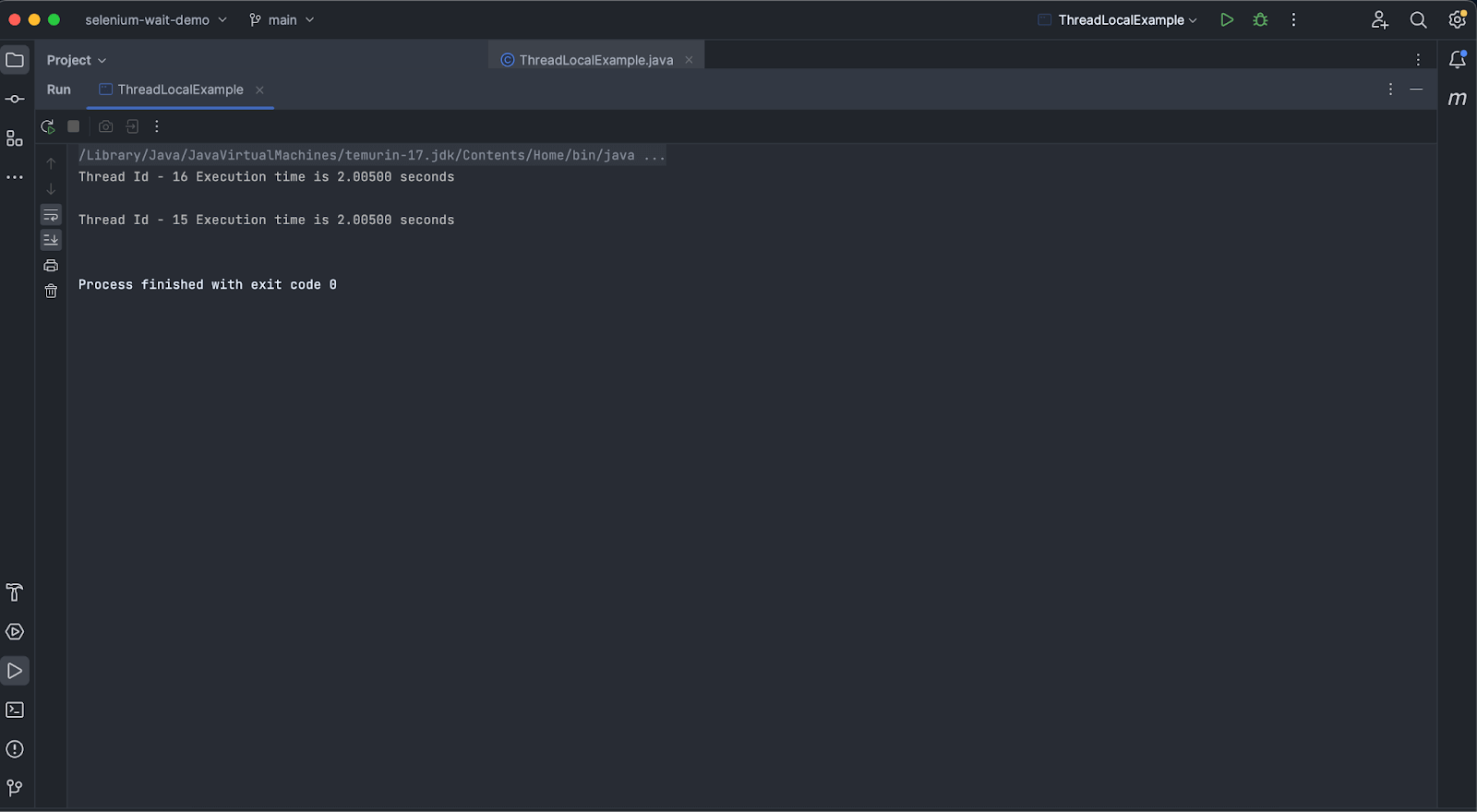Toggle soft-wrap in the console
This screenshot has width=1477, height=812.
(x=51, y=215)
